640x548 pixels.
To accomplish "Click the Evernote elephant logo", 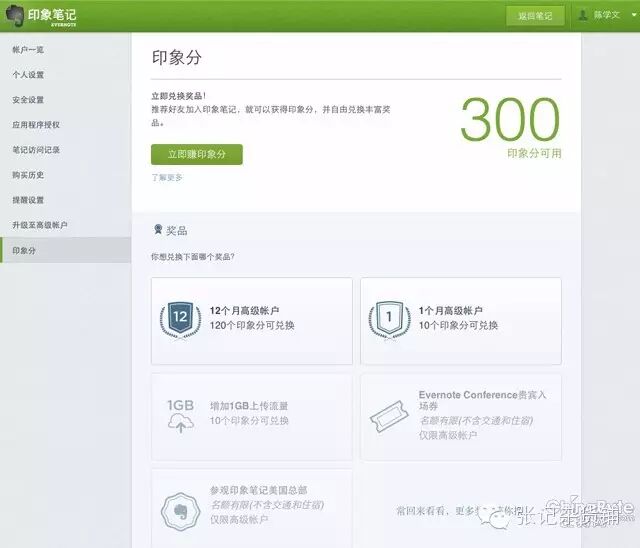I will pyautogui.click(x=15, y=16).
